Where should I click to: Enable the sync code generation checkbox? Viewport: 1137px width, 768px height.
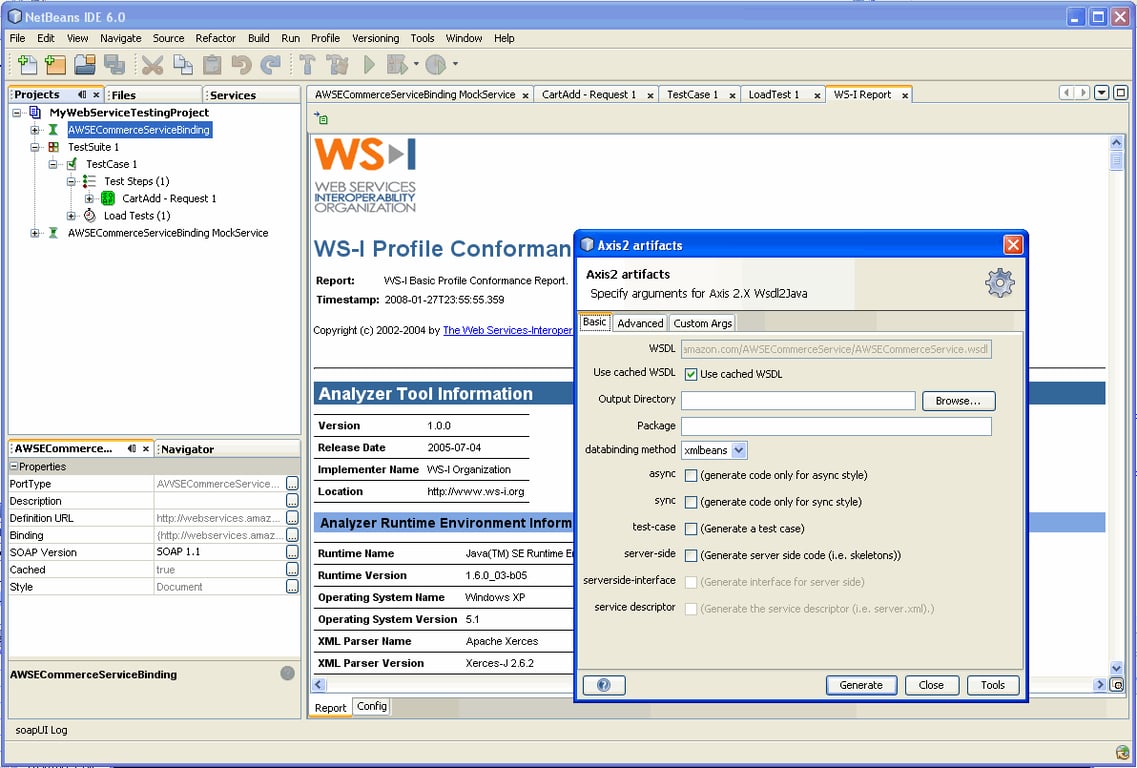tap(690, 502)
